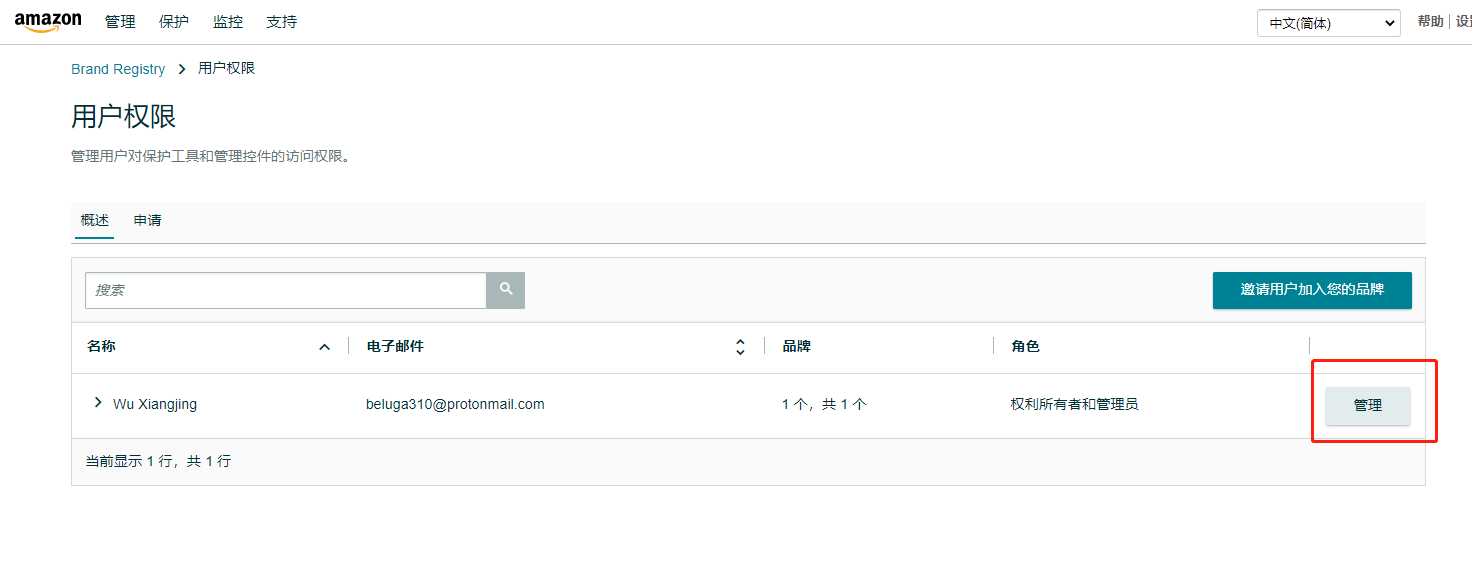Open the 监控 top menu
The image size is (1472, 566).
coord(228,22)
